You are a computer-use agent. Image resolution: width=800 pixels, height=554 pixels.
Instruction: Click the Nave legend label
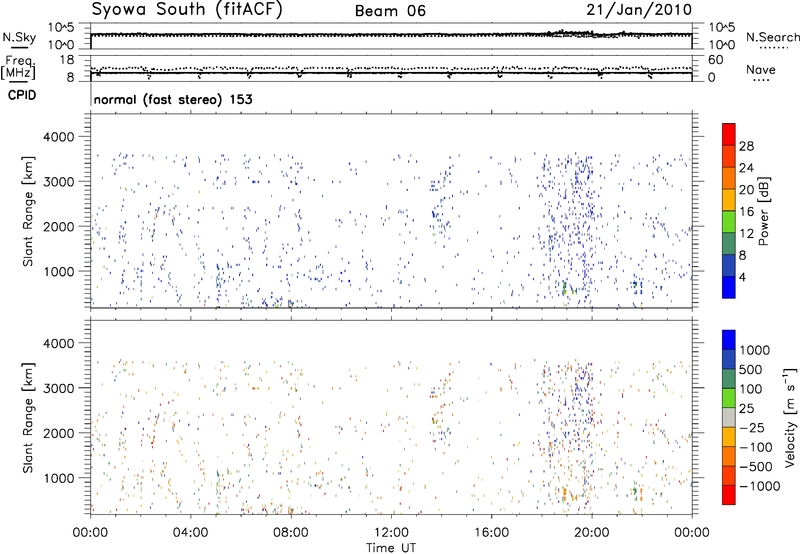coord(761,69)
